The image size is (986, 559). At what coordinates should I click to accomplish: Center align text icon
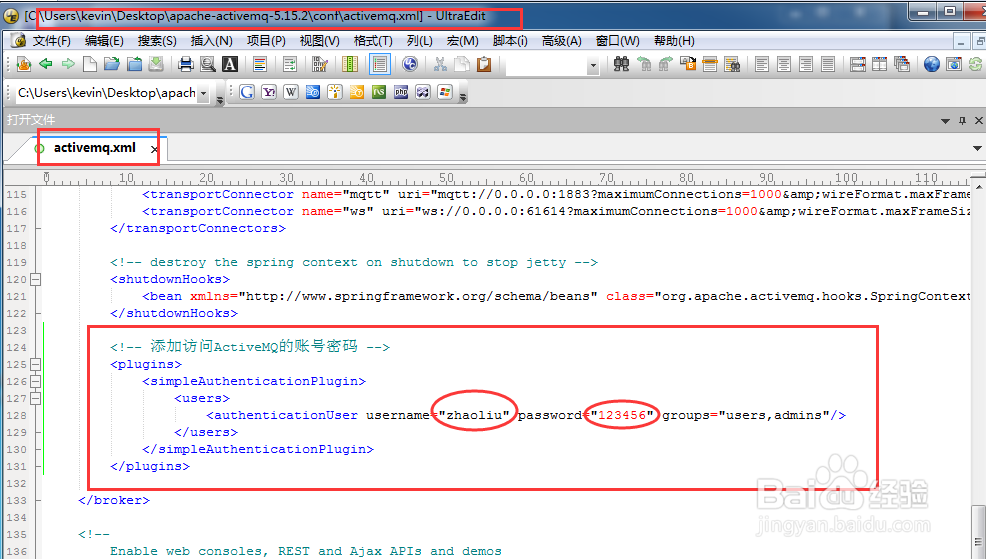point(784,64)
